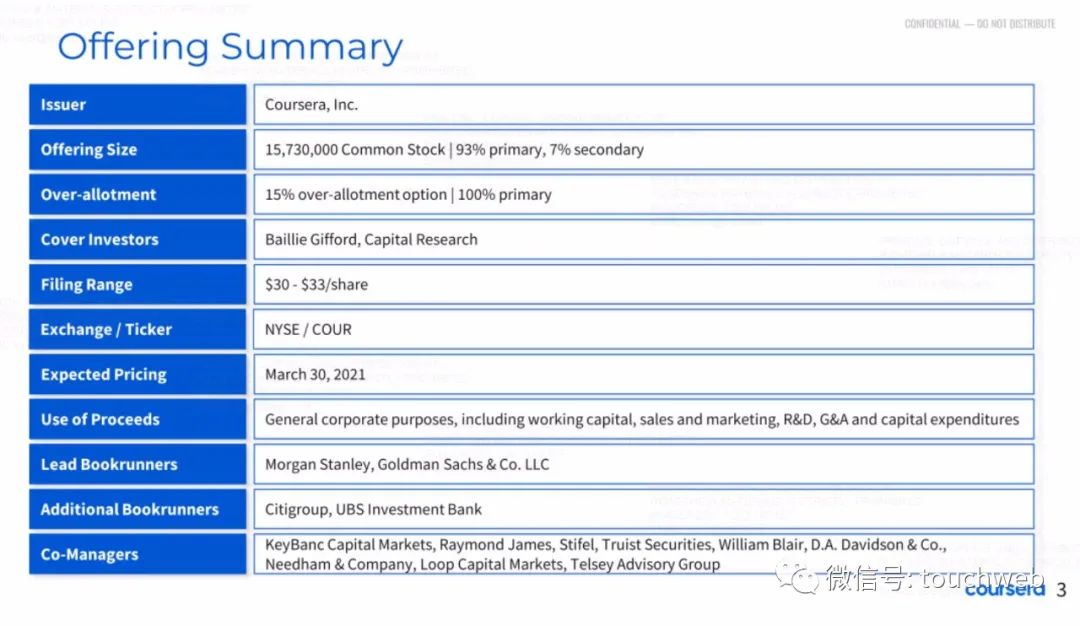This screenshot has width=1080, height=626.
Task: Select the 'Expected Pricing' label cell
Action: pyautogui.click(x=138, y=374)
